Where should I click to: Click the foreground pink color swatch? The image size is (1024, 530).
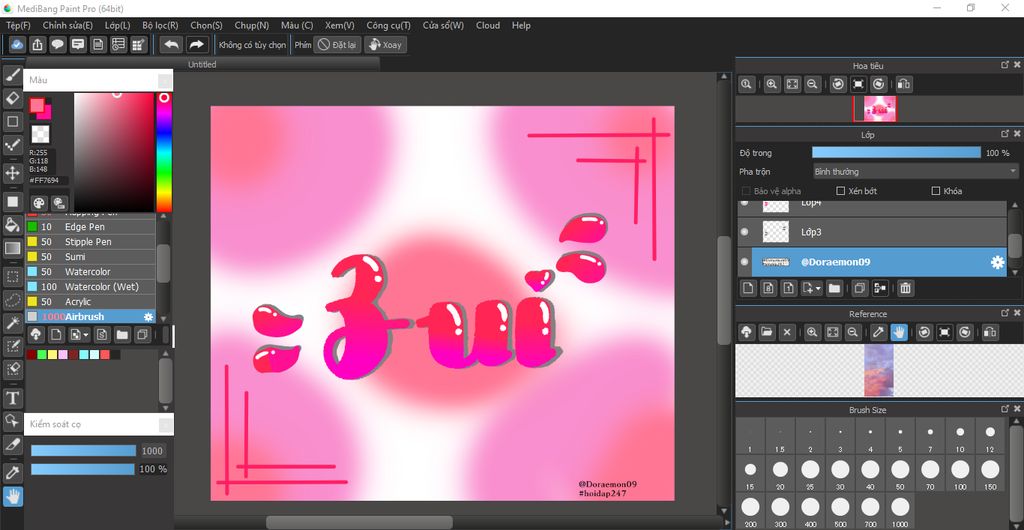click(x=37, y=106)
